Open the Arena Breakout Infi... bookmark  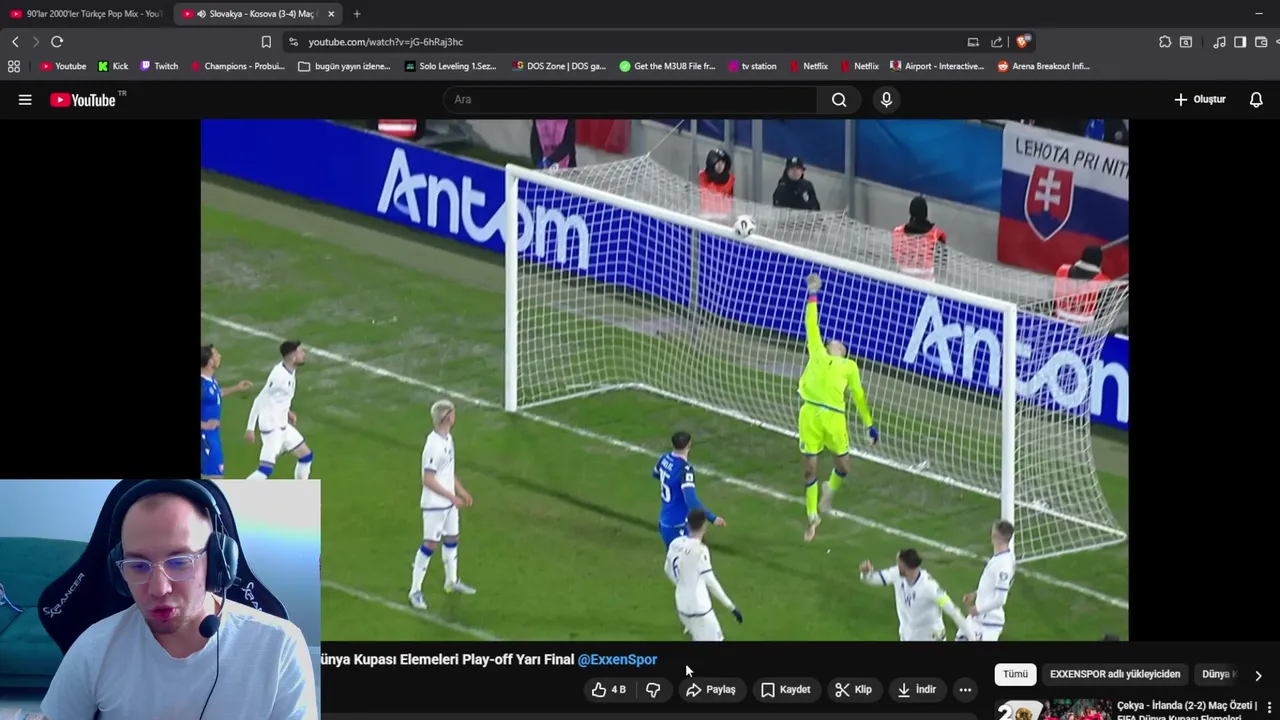tap(1044, 66)
